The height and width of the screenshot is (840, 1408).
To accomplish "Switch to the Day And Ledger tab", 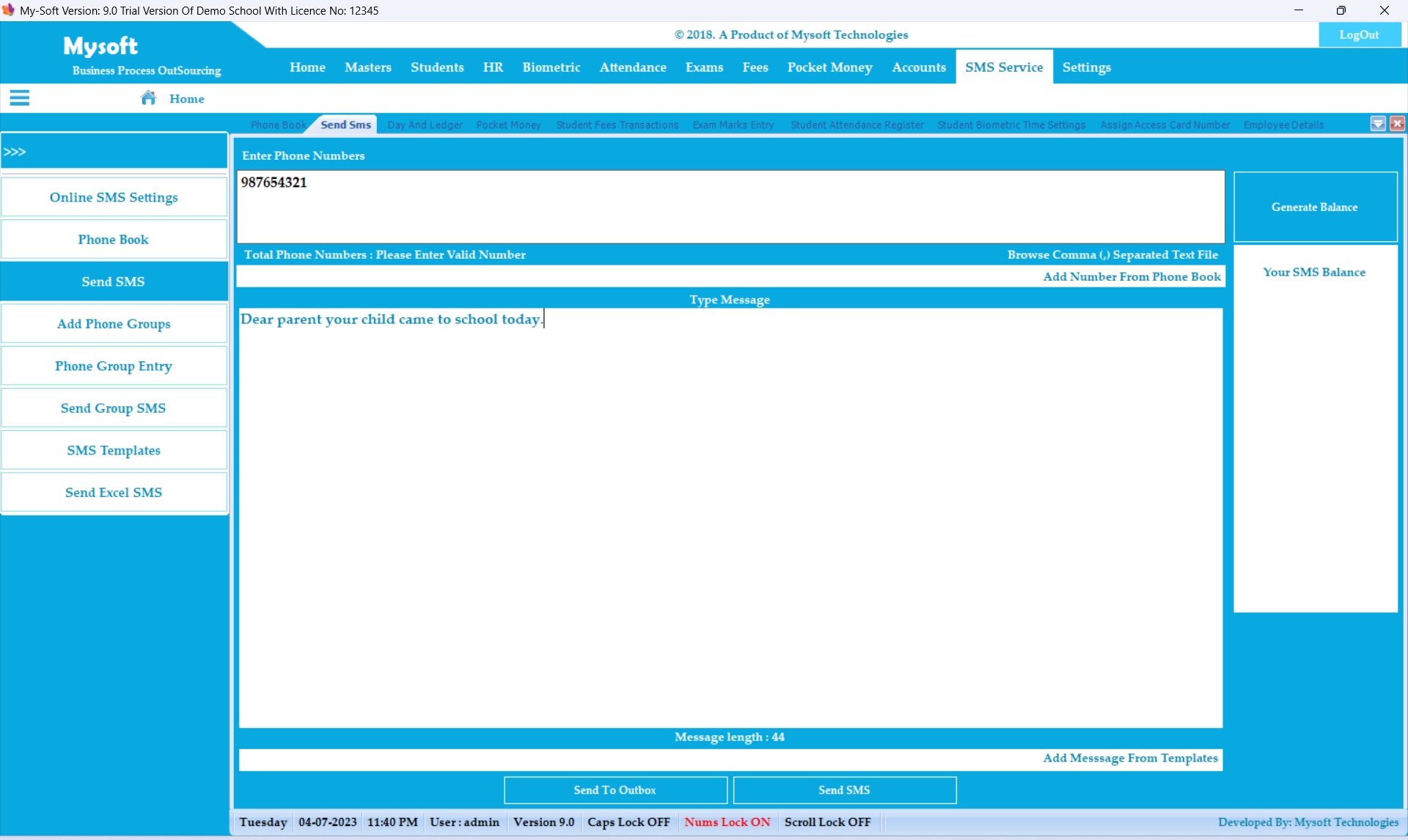I will (x=425, y=125).
